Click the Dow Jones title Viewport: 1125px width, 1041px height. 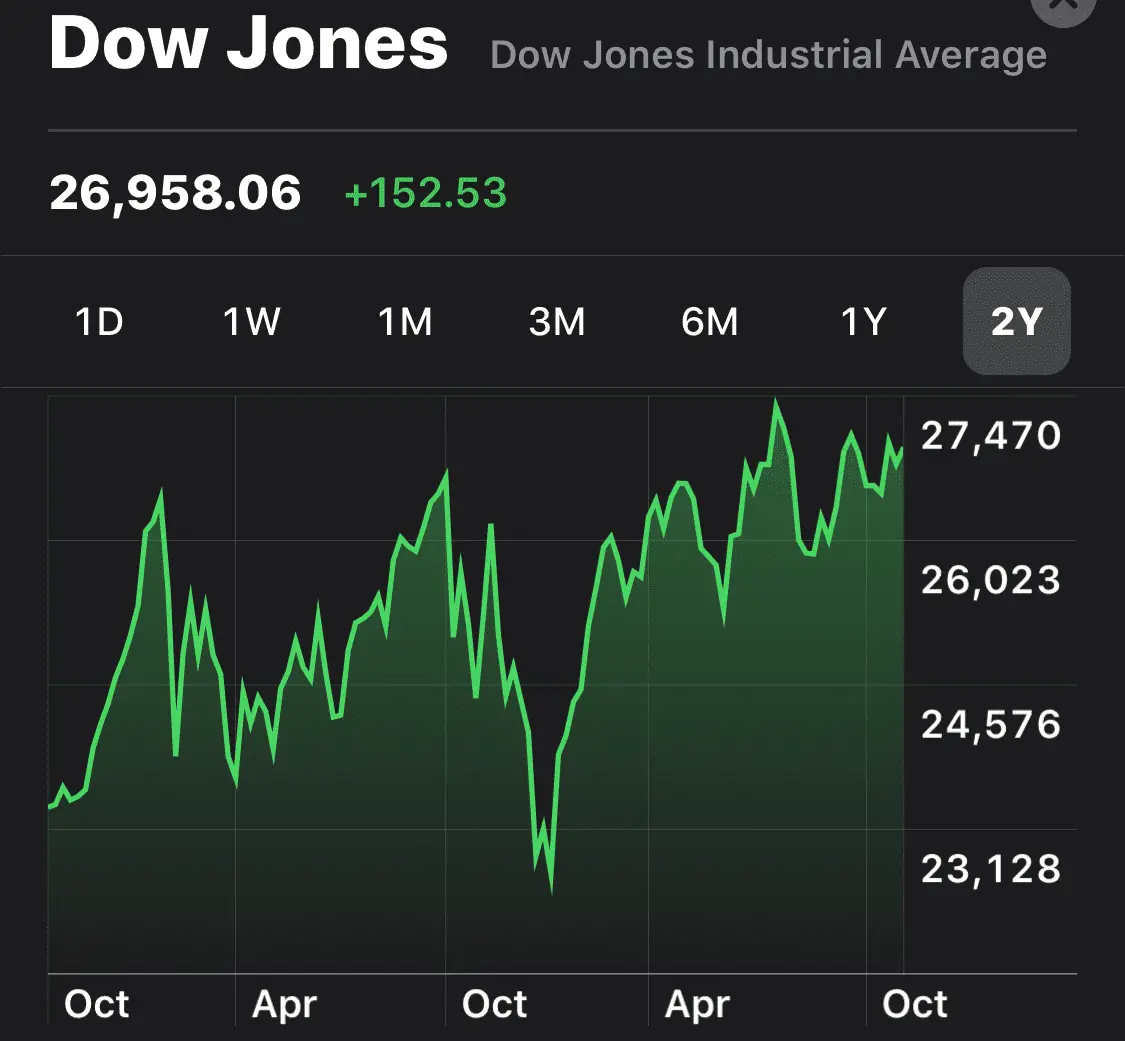click(x=248, y=44)
